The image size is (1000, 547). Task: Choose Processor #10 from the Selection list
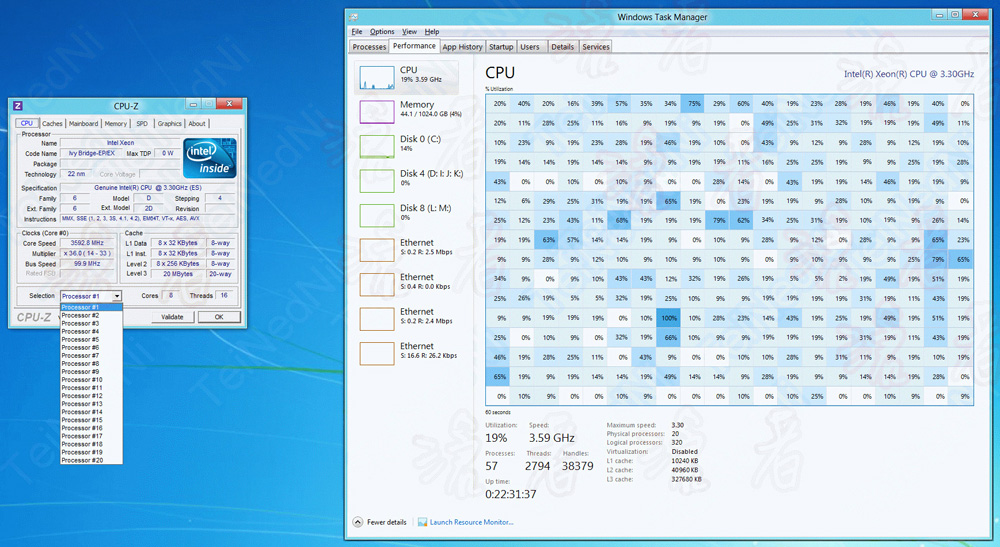point(91,380)
